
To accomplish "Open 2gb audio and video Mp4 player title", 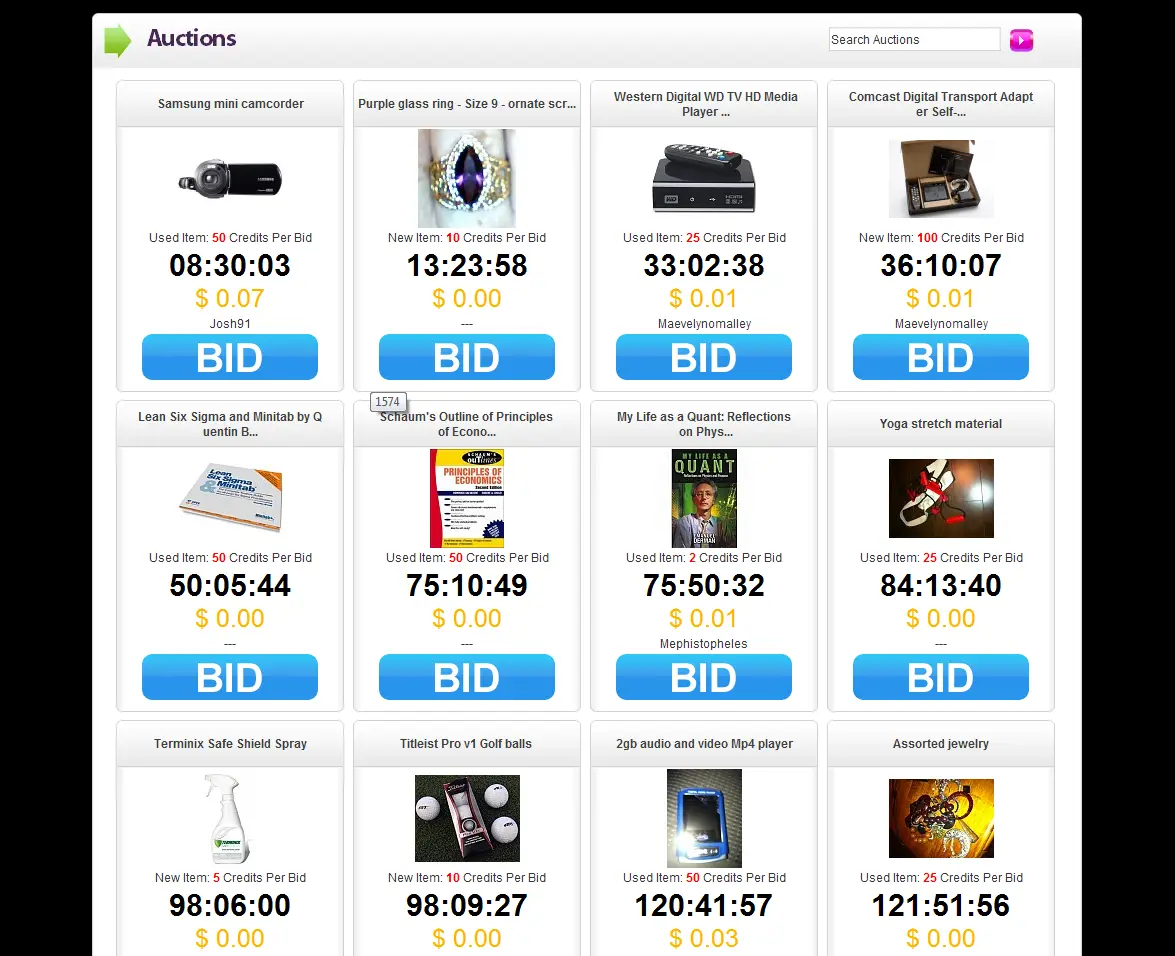I will point(704,744).
